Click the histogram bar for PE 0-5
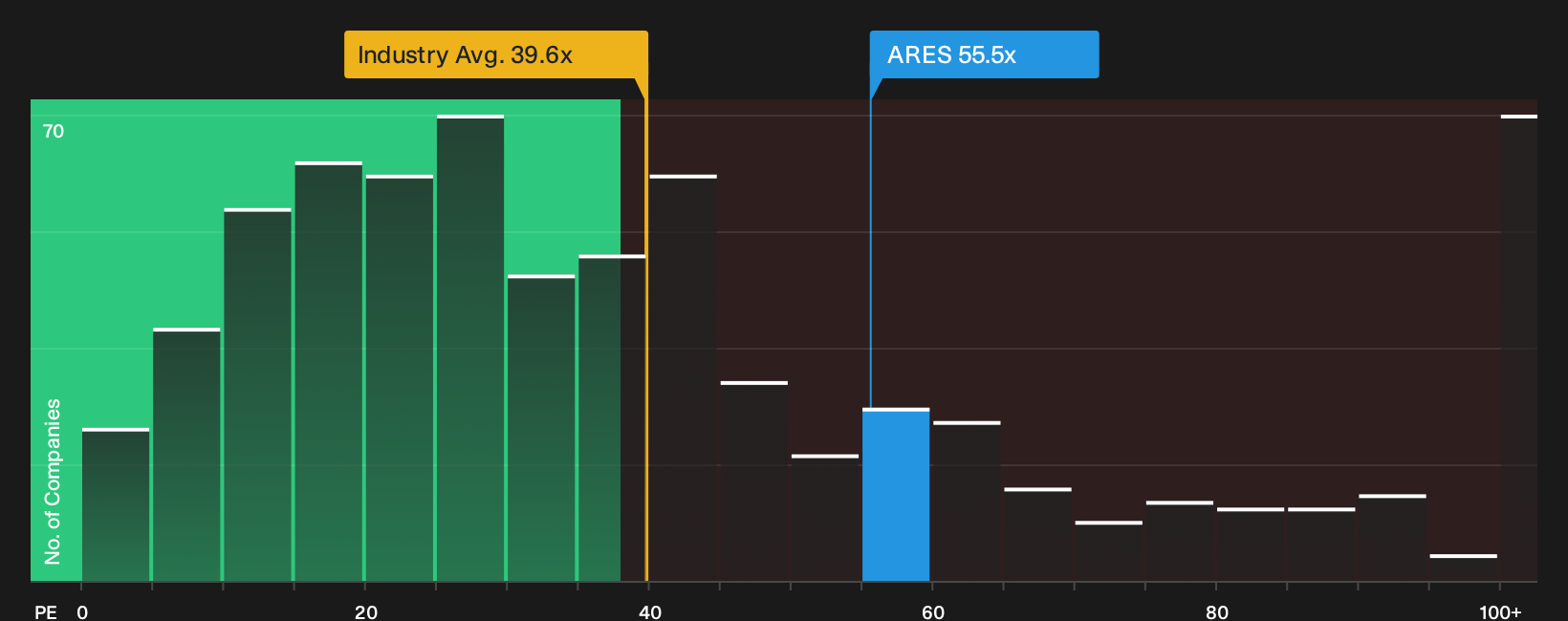The height and width of the screenshot is (621, 1568). 116,504
